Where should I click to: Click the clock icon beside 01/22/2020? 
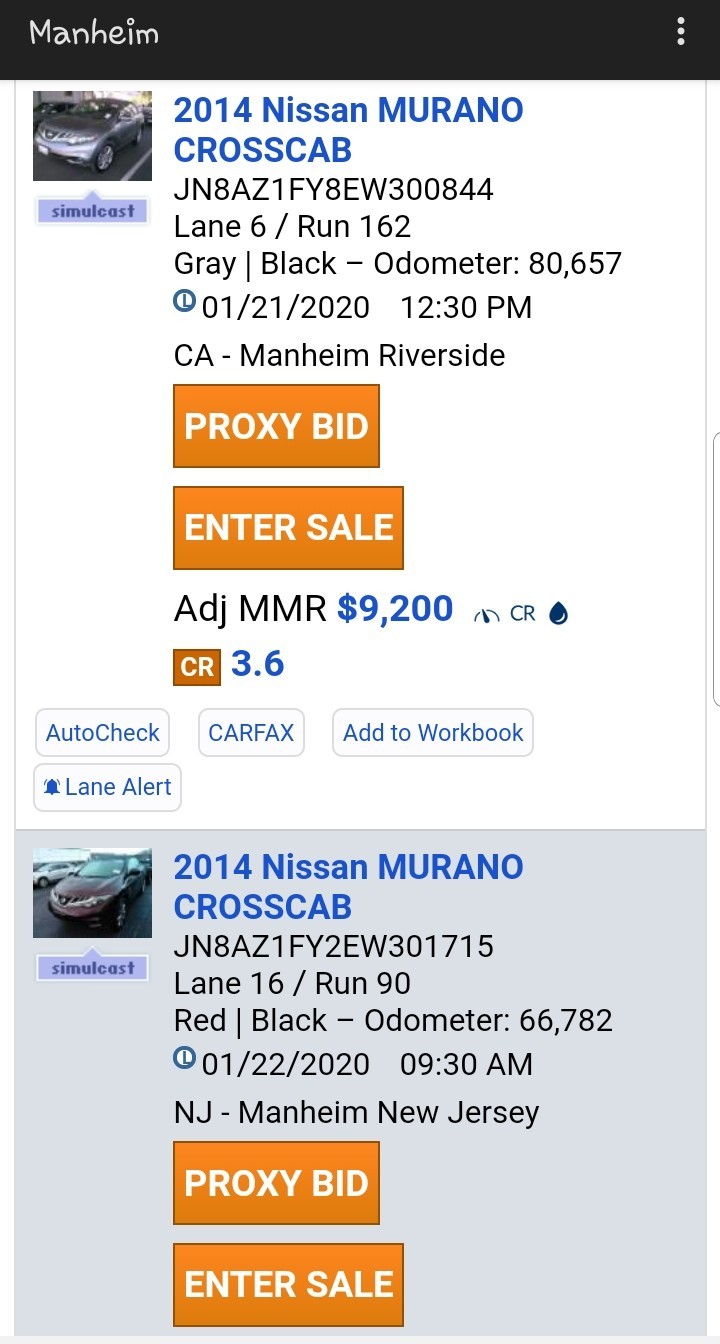pyautogui.click(x=185, y=1057)
